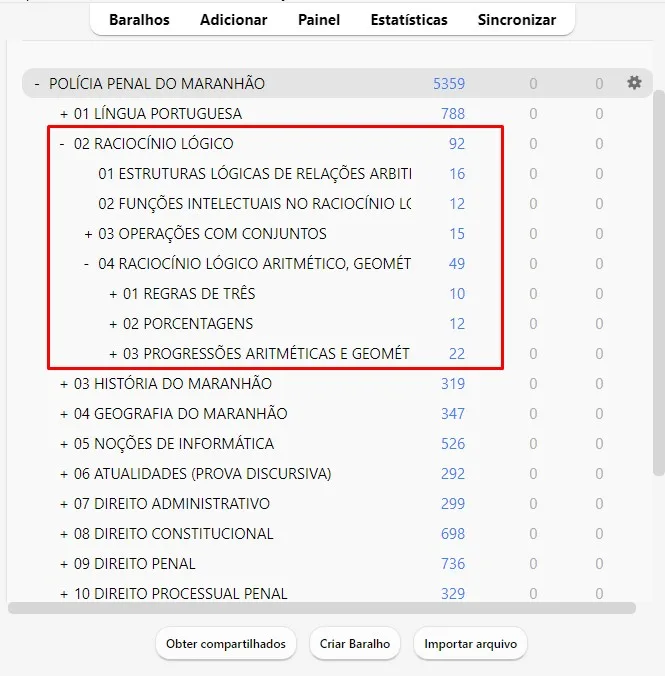Screen dimensions: 665x676
Task: Open 04 RACIOCÍNIO LÓGICO ARITMÉTICO deck name
Action: pyautogui.click(x=254, y=263)
